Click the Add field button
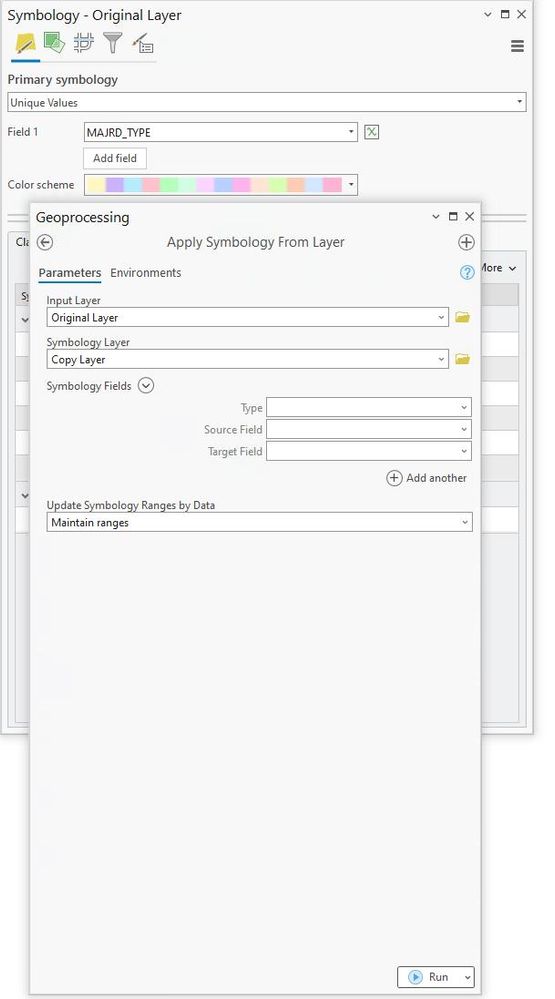555x999 pixels. 115,158
